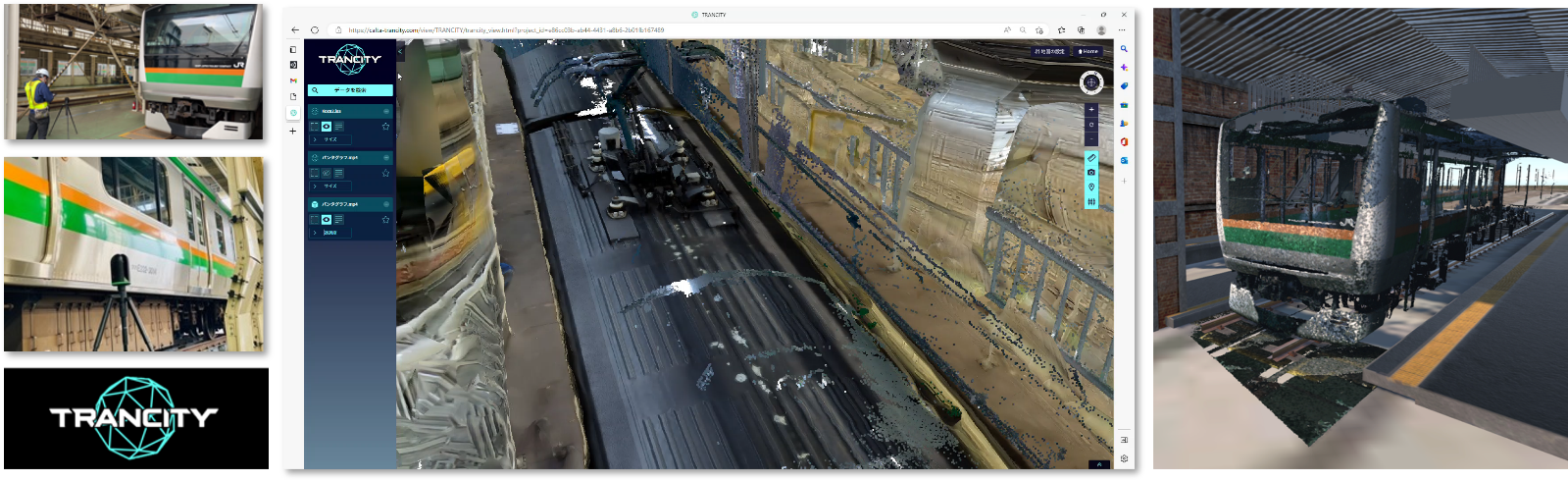The width and height of the screenshot is (1568, 481).
Task: Take a screenshot with the camera tool
Action: tap(1091, 172)
